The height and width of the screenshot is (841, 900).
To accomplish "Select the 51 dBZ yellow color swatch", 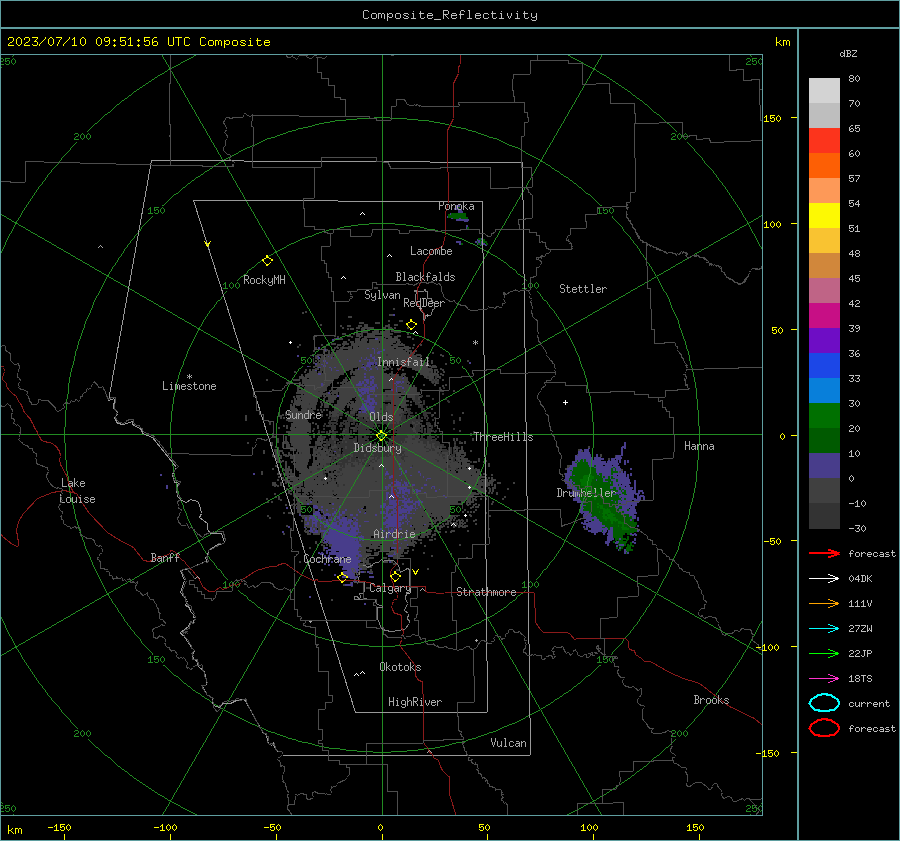I will [824, 216].
